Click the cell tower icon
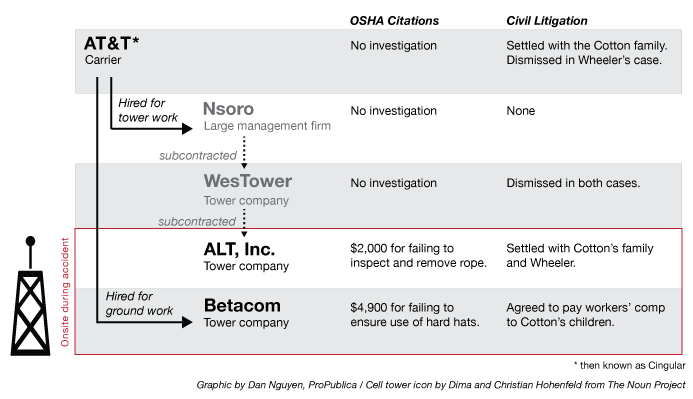Screen dimensions: 693x399 coord(30,296)
